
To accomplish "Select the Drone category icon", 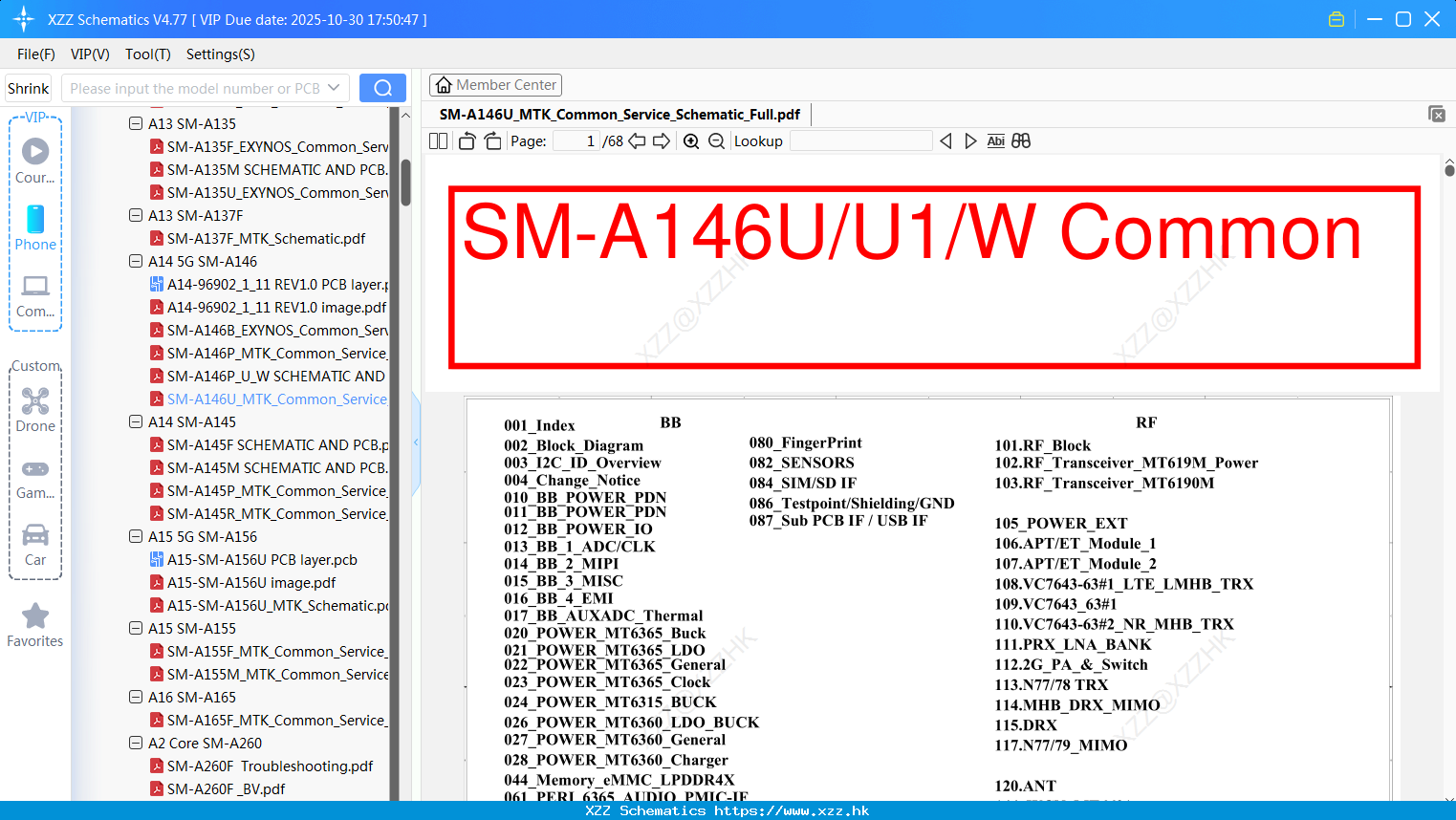I will point(35,400).
